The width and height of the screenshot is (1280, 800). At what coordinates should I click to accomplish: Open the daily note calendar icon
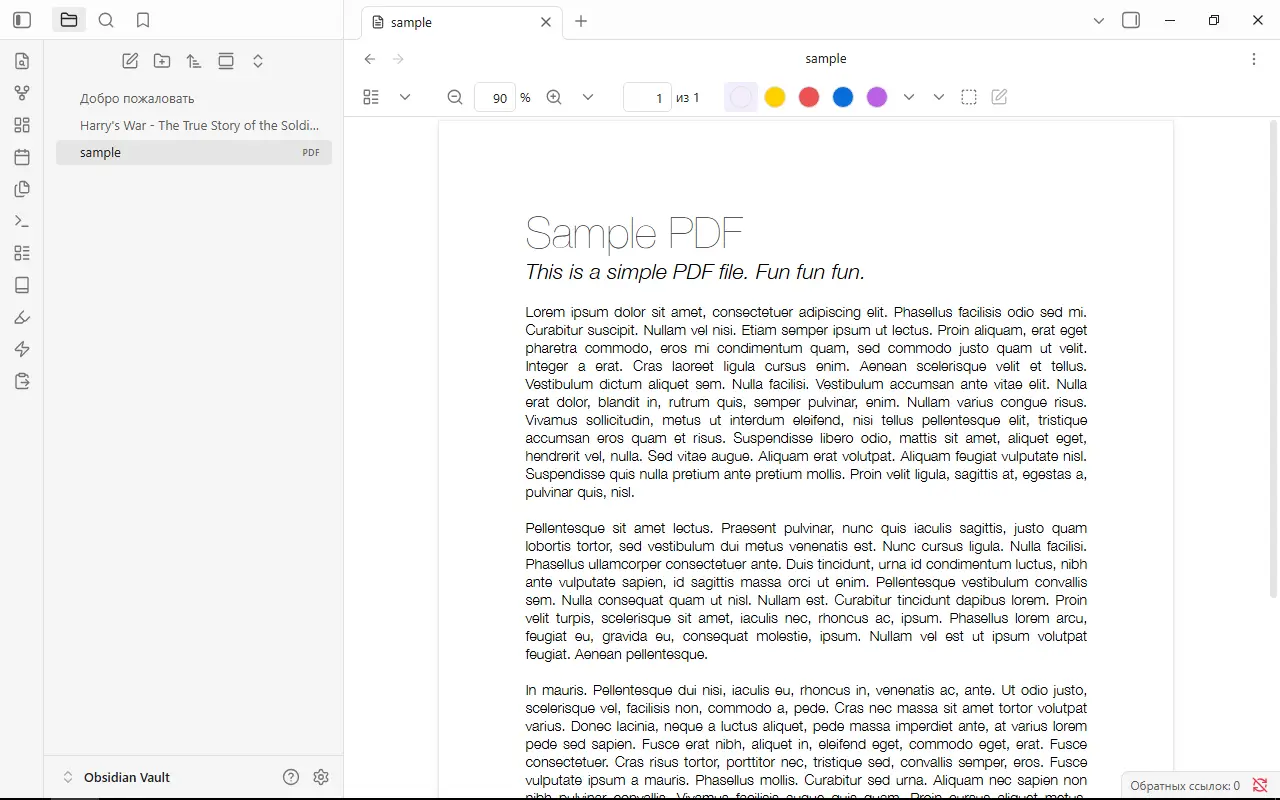[x=22, y=157]
